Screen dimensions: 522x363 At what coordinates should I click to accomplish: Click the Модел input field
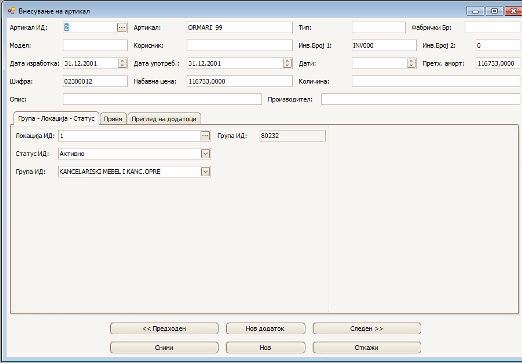tap(95, 45)
